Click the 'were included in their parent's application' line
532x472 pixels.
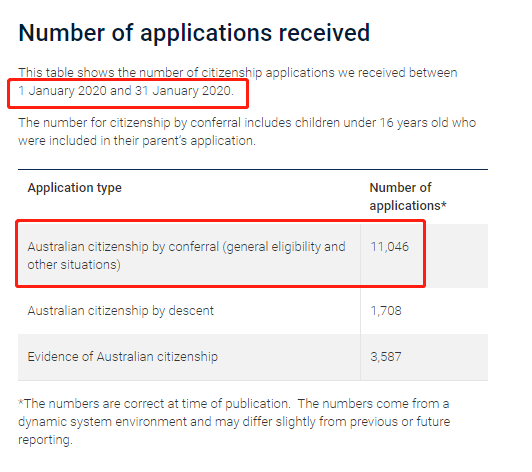(x=137, y=141)
